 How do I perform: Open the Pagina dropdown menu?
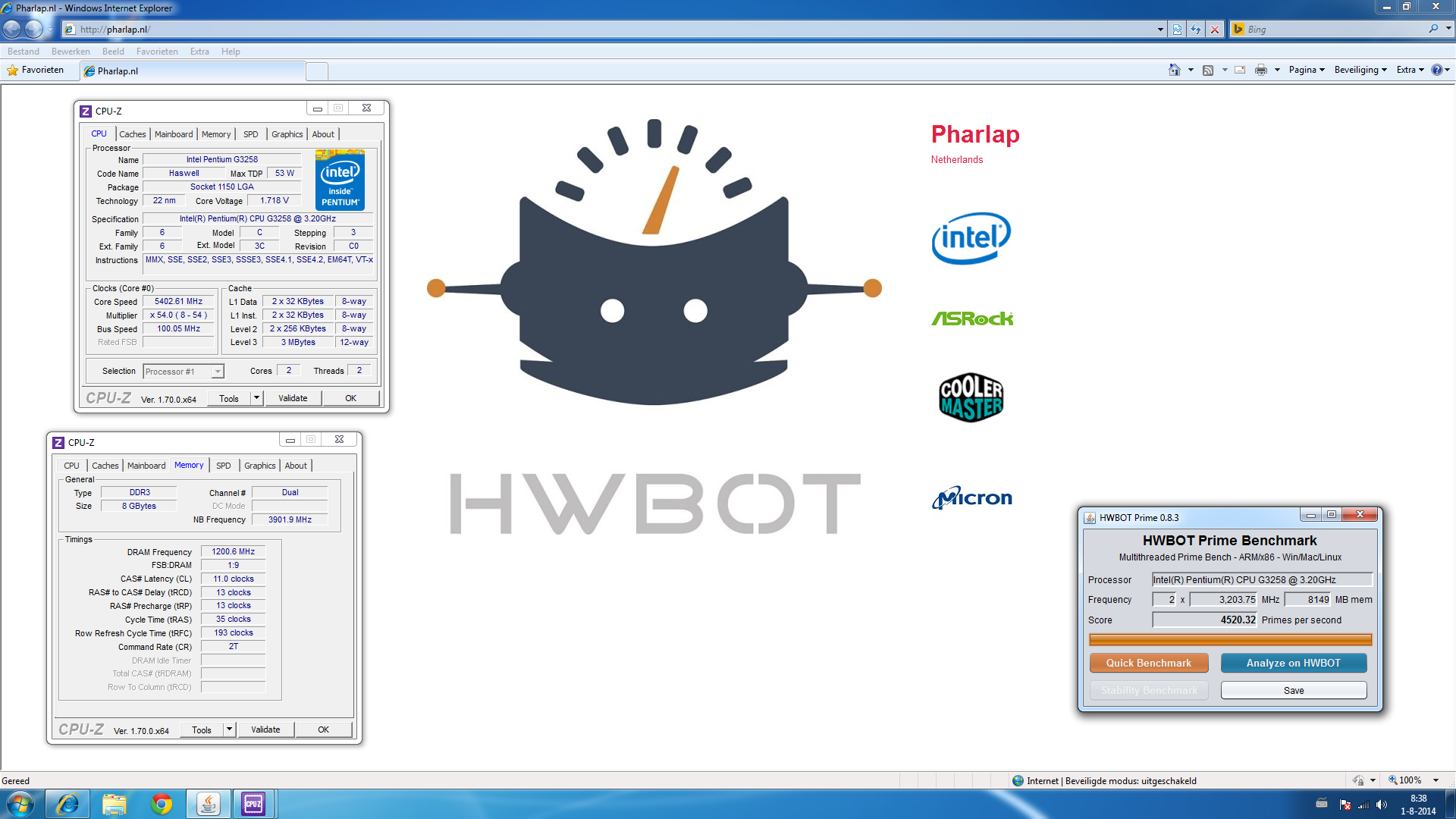1307,70
